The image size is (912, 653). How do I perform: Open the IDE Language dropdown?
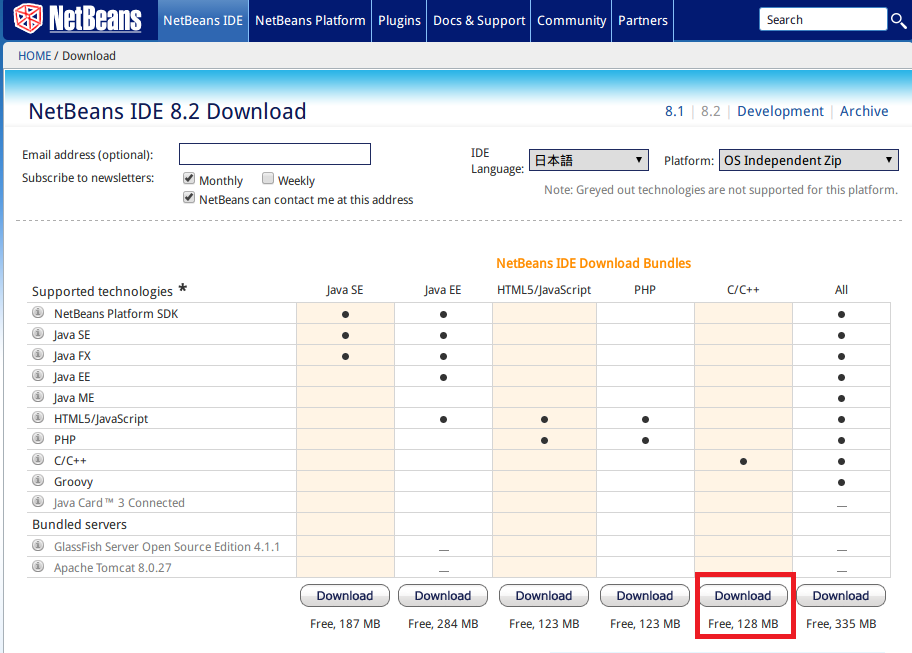[x=589, y=160]
